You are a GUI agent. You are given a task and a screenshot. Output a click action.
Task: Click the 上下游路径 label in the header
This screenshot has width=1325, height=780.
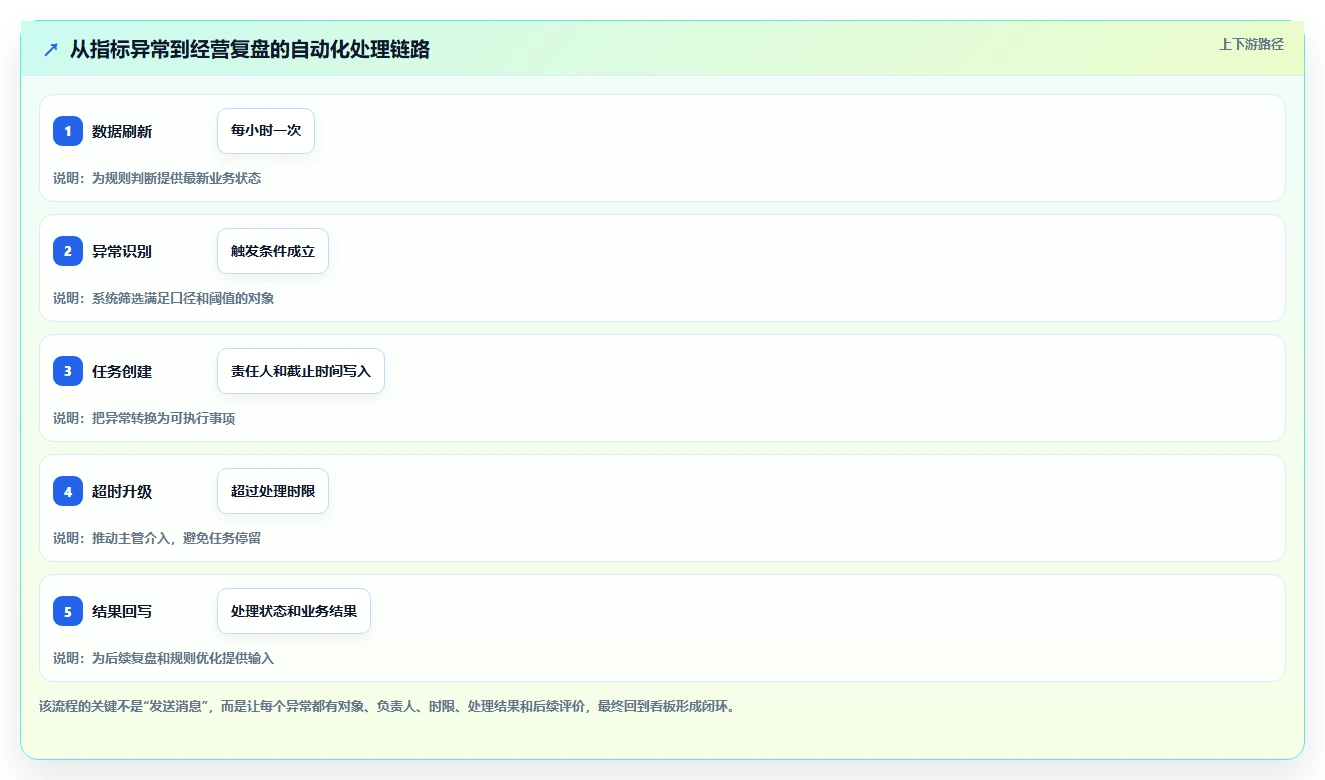[1251, 45]
